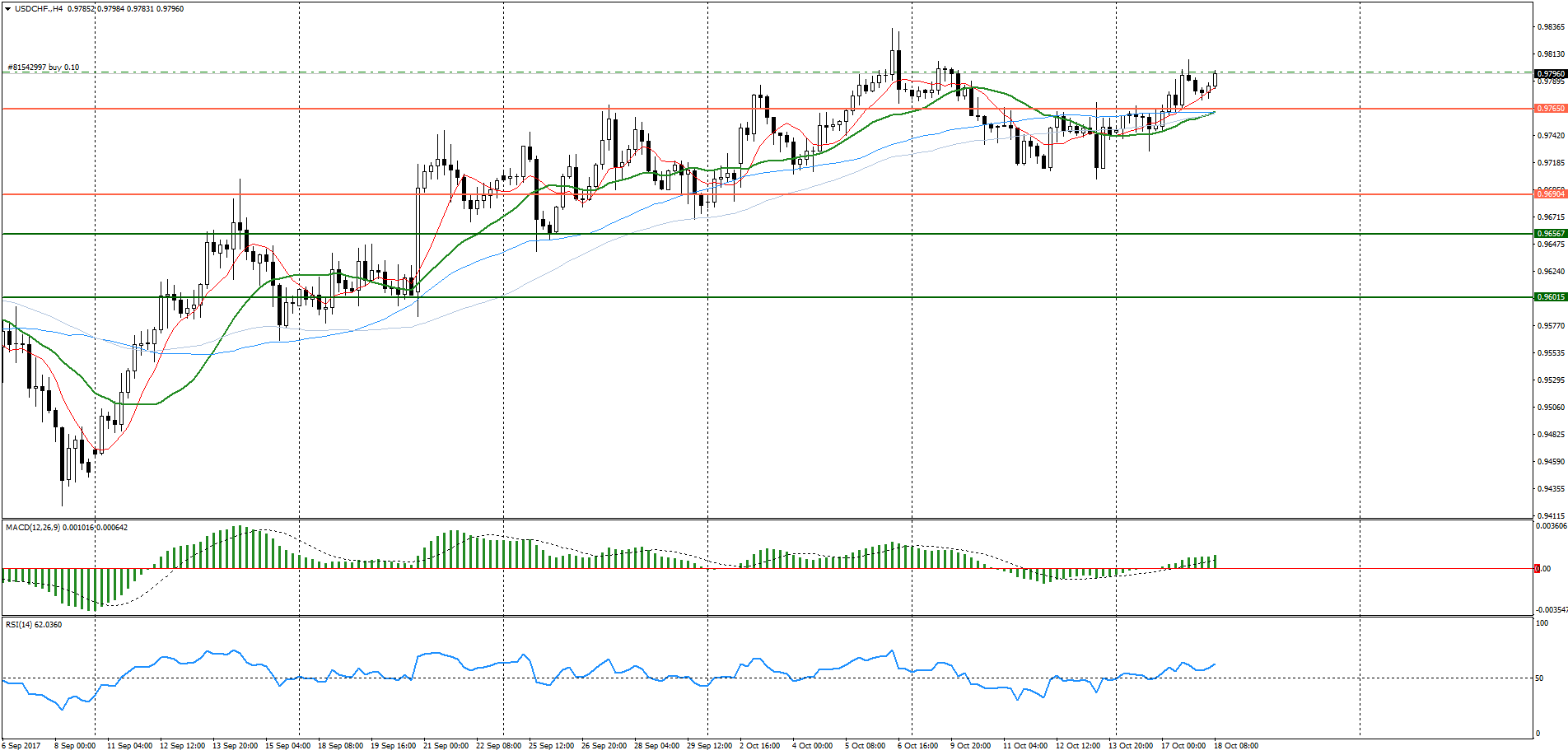Click the USDCHF.,H4 chart title
The height and width of the screenshot is (755, 1568).
click(40, 9)
